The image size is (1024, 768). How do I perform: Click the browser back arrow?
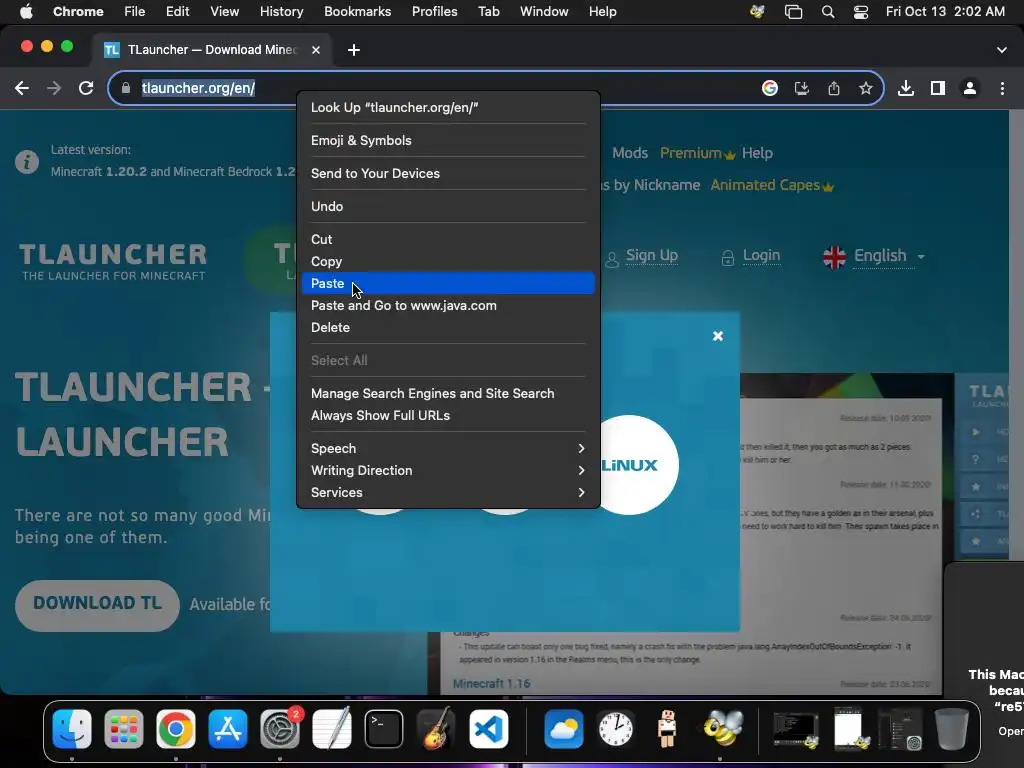(22, 88)
